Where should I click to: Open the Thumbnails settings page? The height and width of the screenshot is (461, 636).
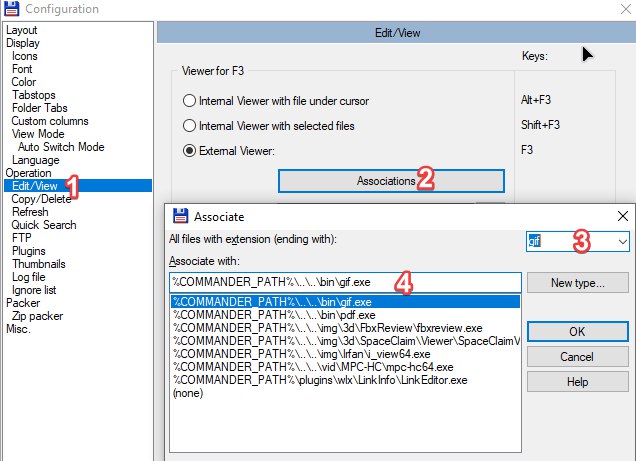pos(39,264)
